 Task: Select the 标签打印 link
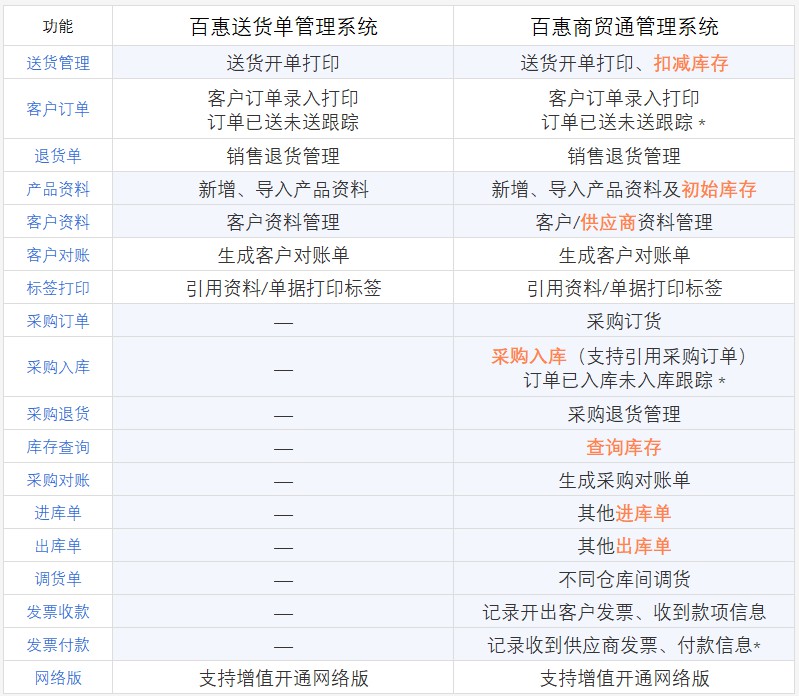point(58,288)
